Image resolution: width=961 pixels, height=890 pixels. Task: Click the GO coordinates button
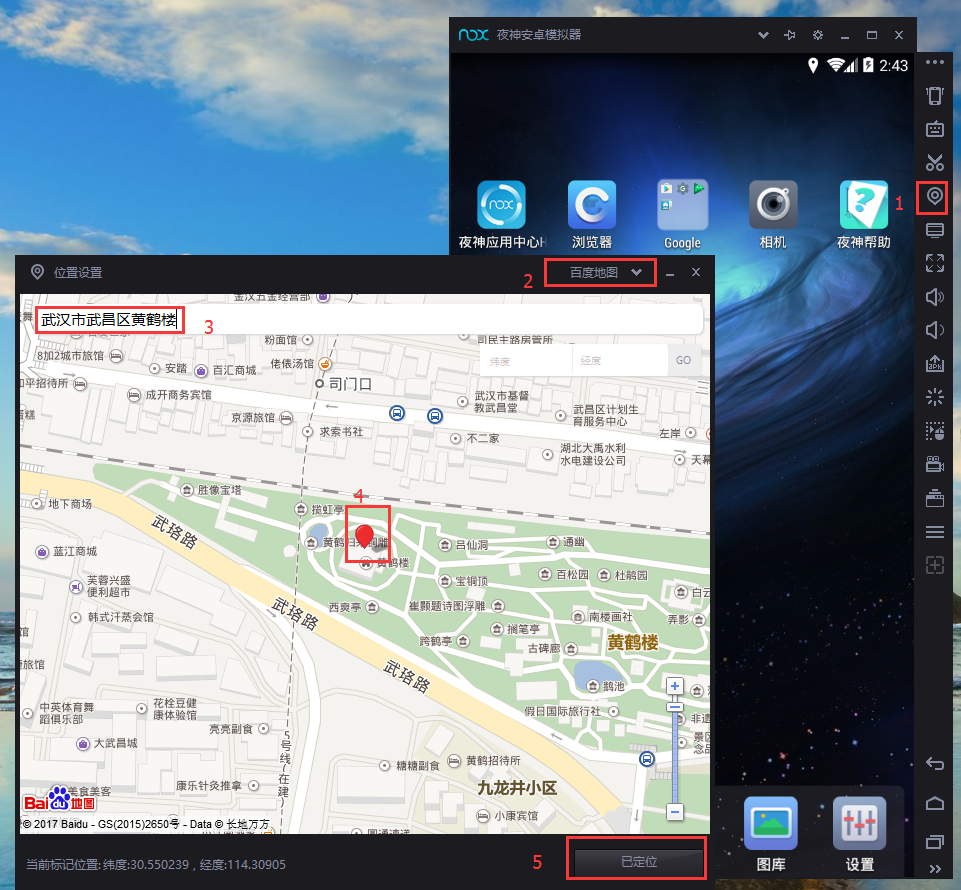[x=683, y=360]
